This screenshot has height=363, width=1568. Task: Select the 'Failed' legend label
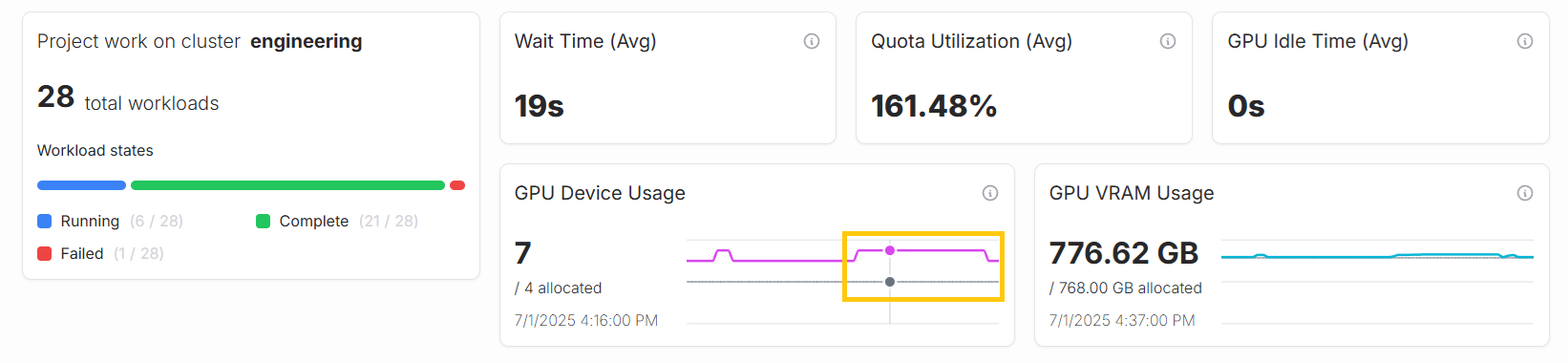coord(82,254)
